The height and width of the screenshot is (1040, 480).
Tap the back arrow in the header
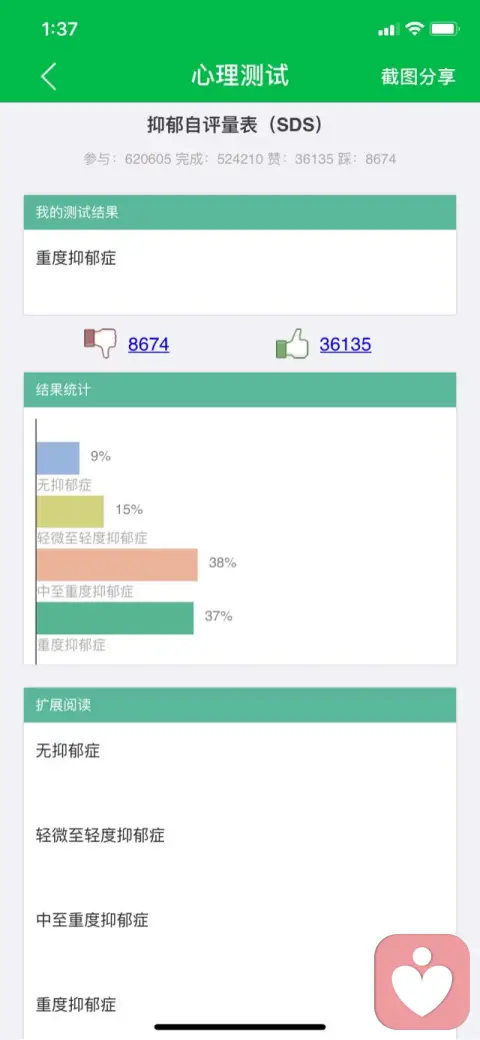point(49,76)
